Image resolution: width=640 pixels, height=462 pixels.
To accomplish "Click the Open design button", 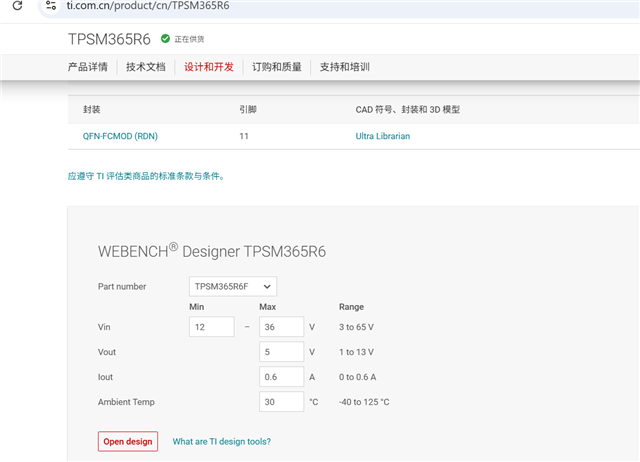I will point(128,442).
